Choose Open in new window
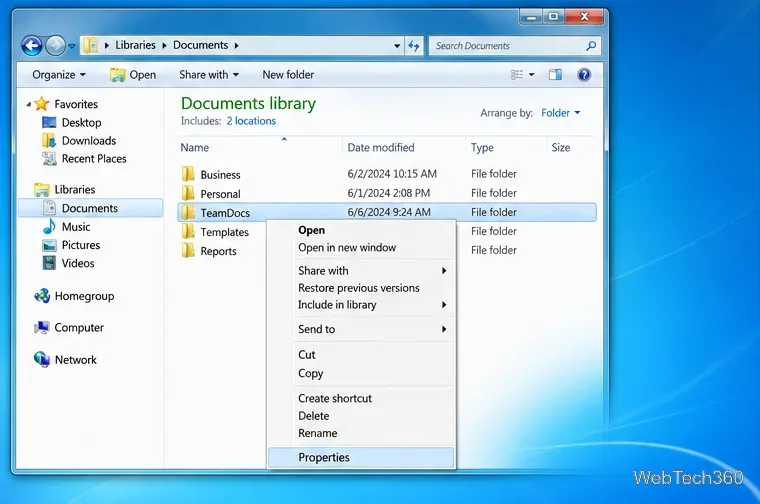760x504 pixels. [x=347, y=248]
